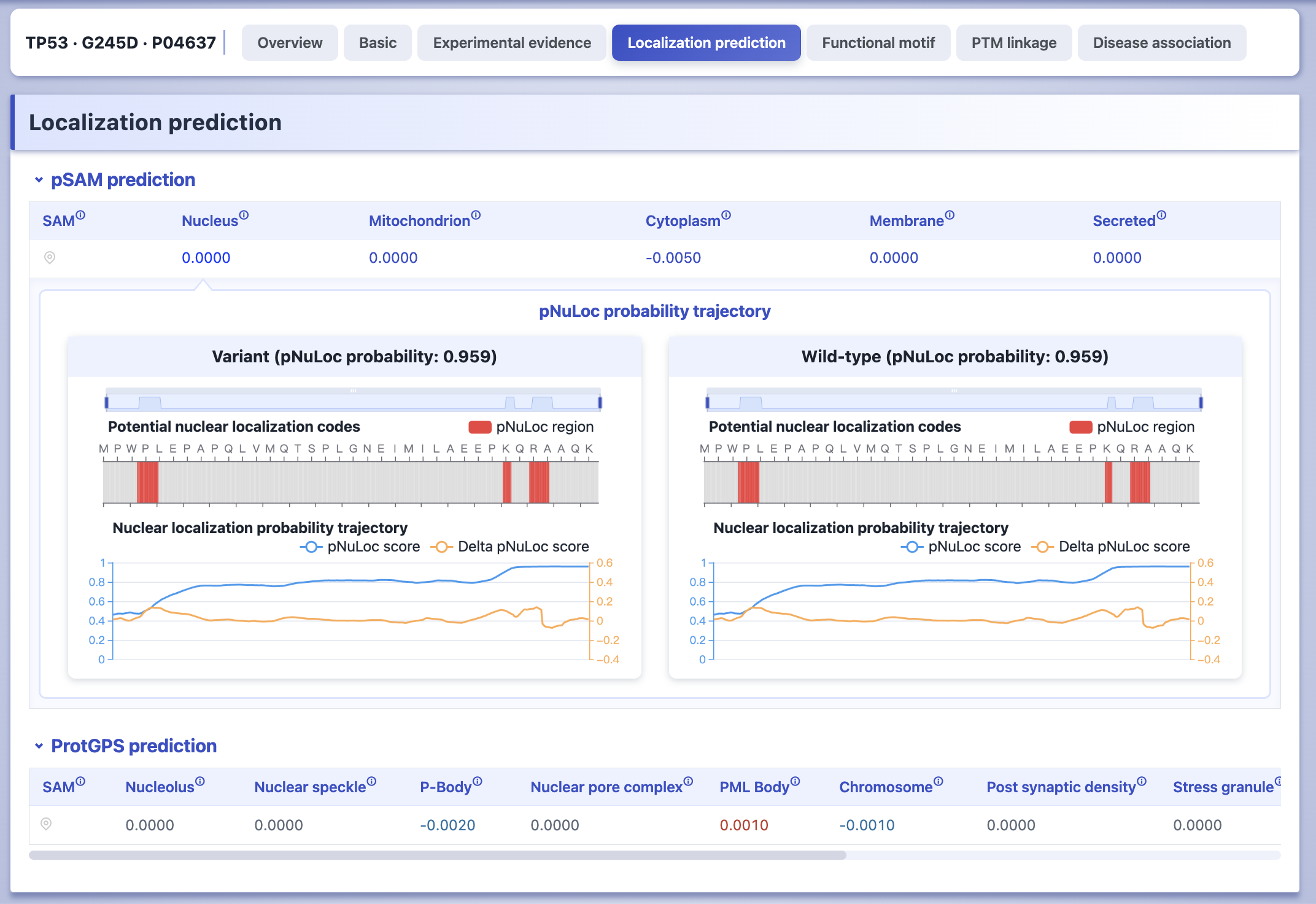Click the info icon beside Nucleus header
1316x904 pixels.
244,215
